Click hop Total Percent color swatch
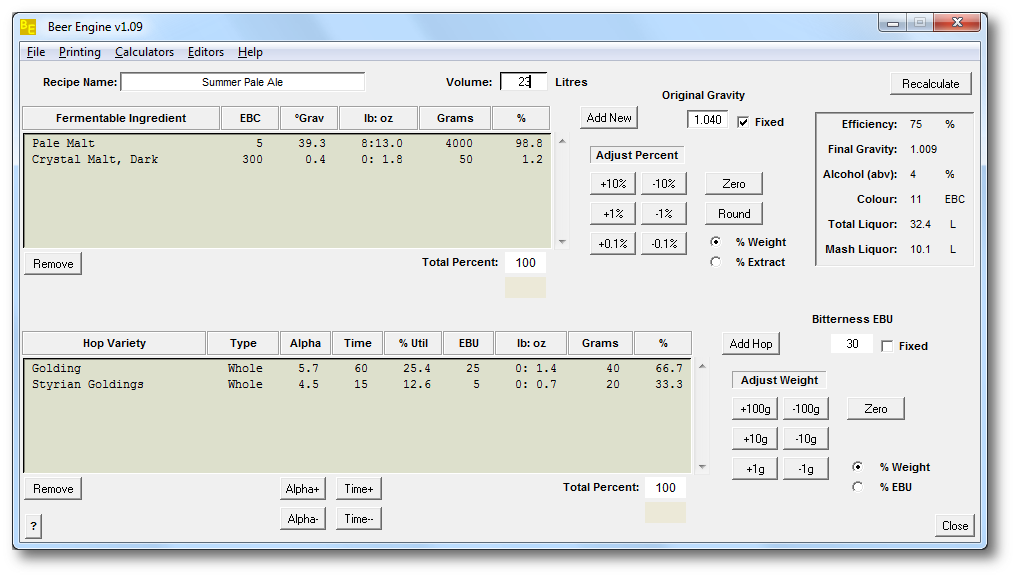The width and height of the screenshot is (1016, 578). point(665,512)
